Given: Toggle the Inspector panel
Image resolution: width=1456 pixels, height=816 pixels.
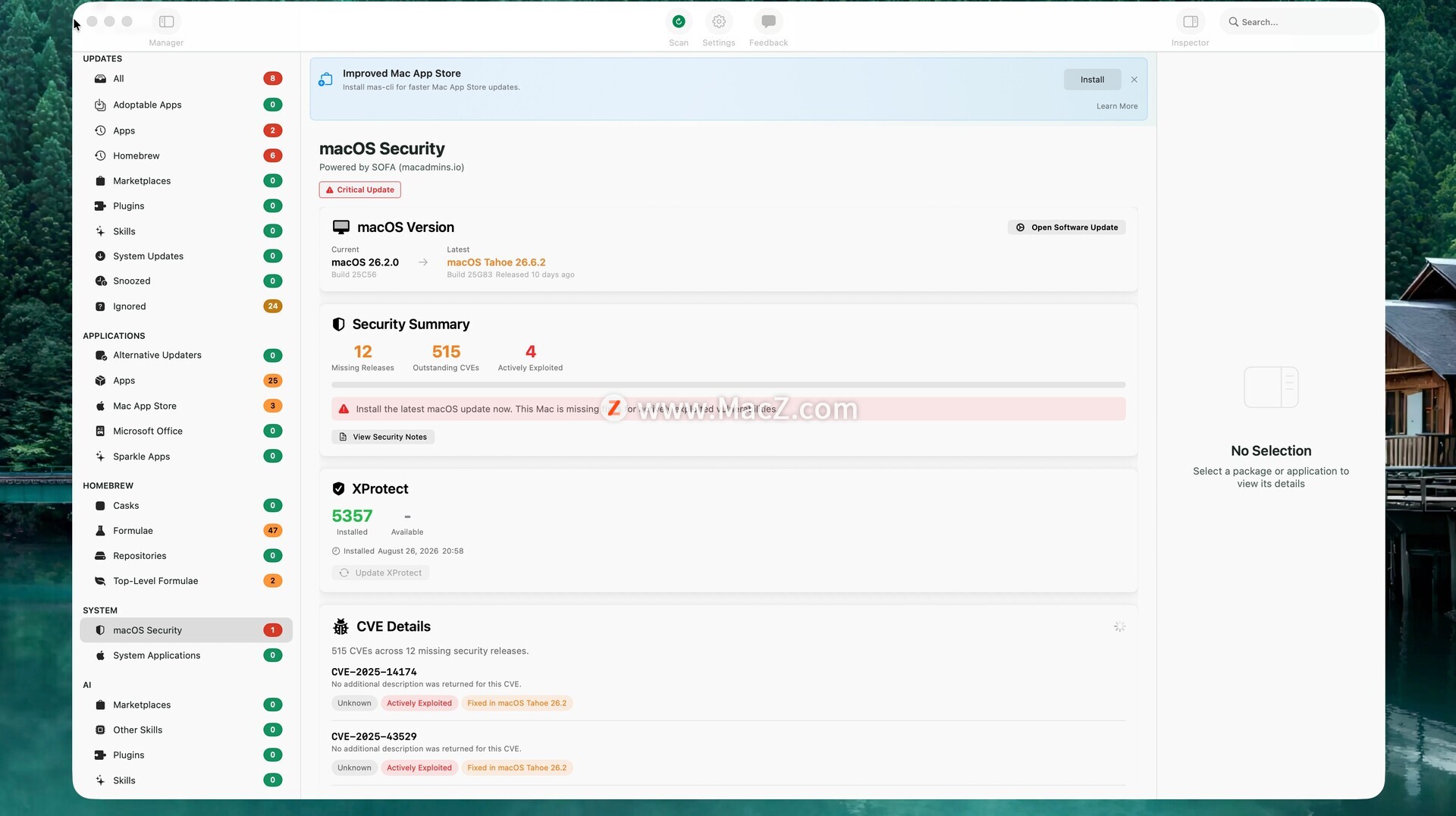Looking at the screenshot, I should (1191, 22).
